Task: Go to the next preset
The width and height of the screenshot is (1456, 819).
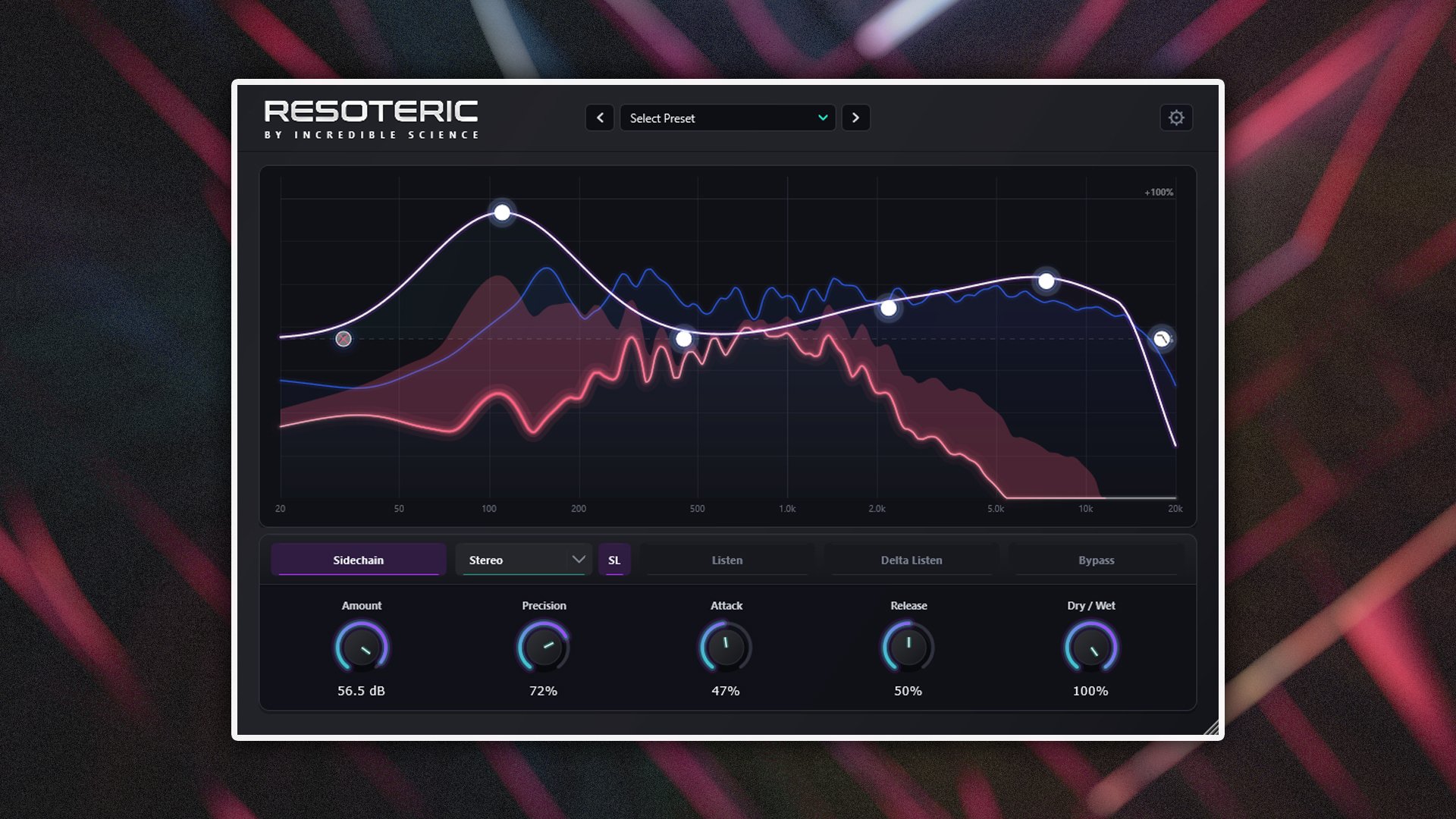Action: point(855,118)
